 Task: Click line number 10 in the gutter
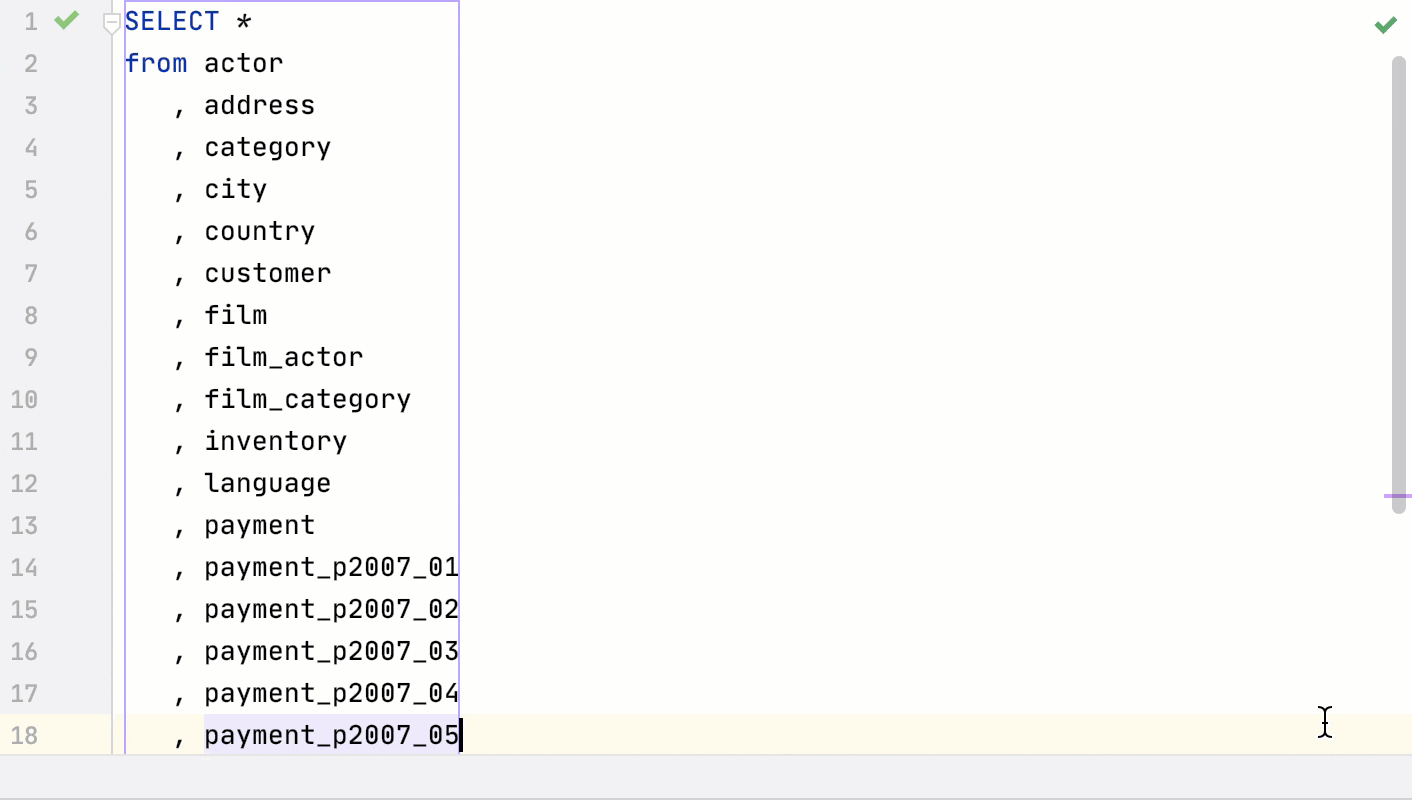point(25,399)
